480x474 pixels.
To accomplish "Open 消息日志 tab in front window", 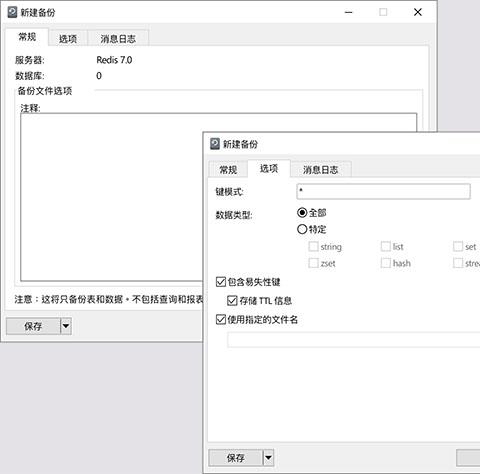I will pos(320,170).
